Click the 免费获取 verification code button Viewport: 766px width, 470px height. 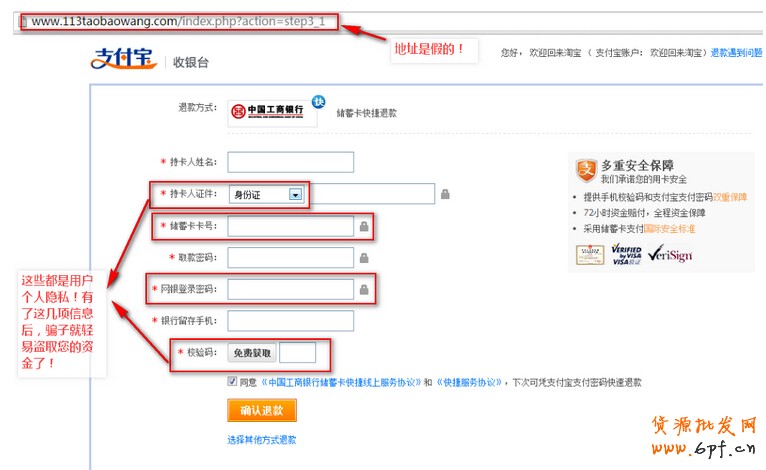point(252,353)
